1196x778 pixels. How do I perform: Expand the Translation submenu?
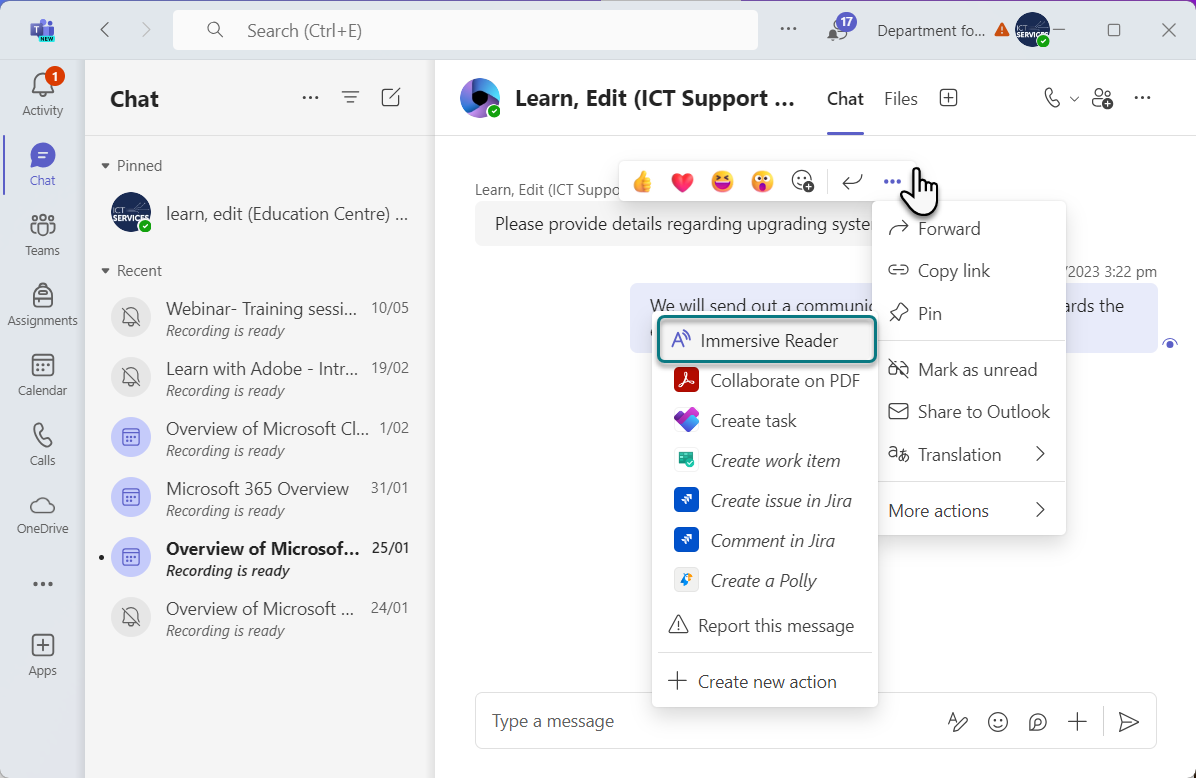click(x=969, y=455)
